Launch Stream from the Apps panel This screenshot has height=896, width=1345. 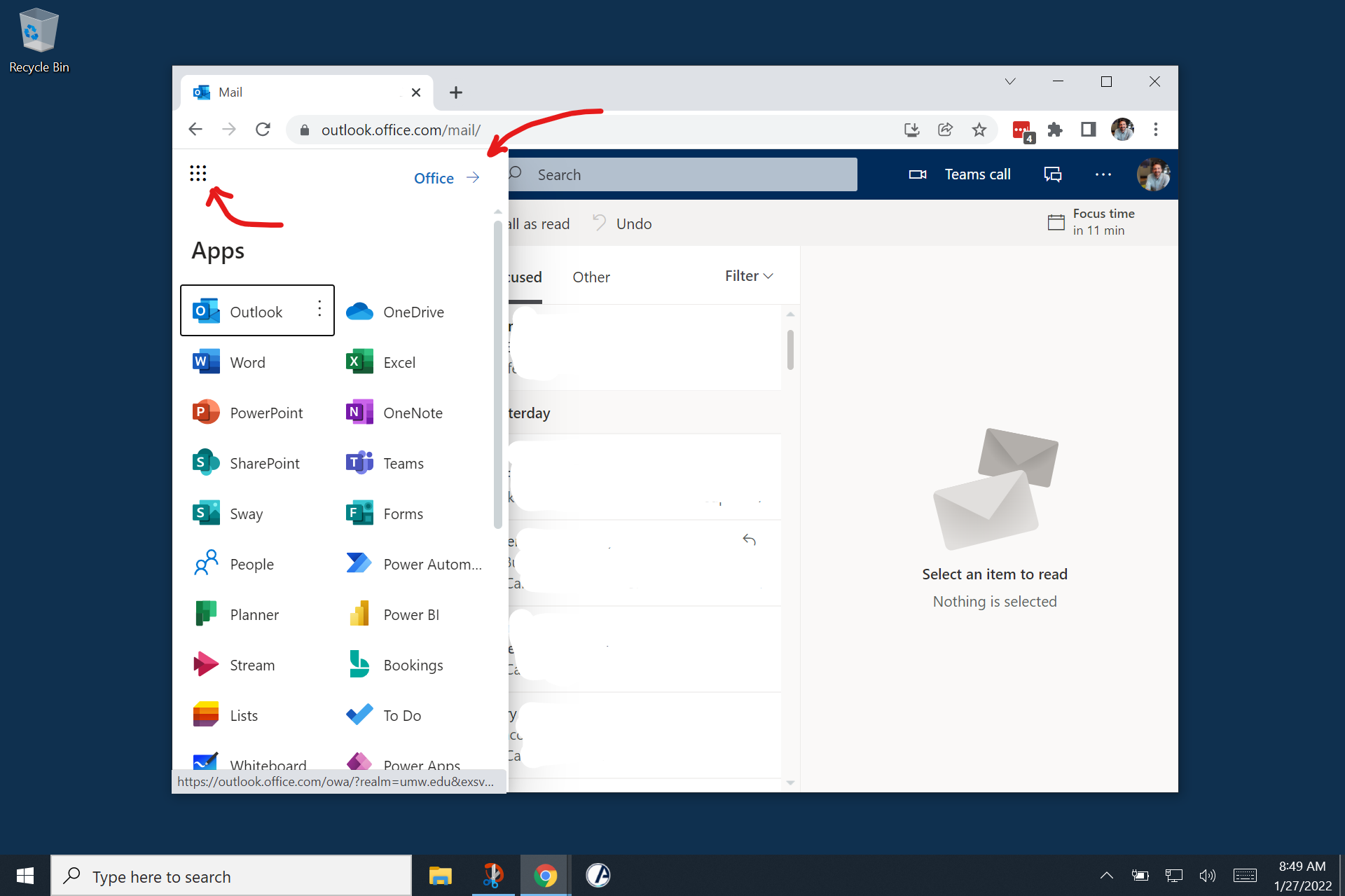pyautogui.click(x=233, y=665)
